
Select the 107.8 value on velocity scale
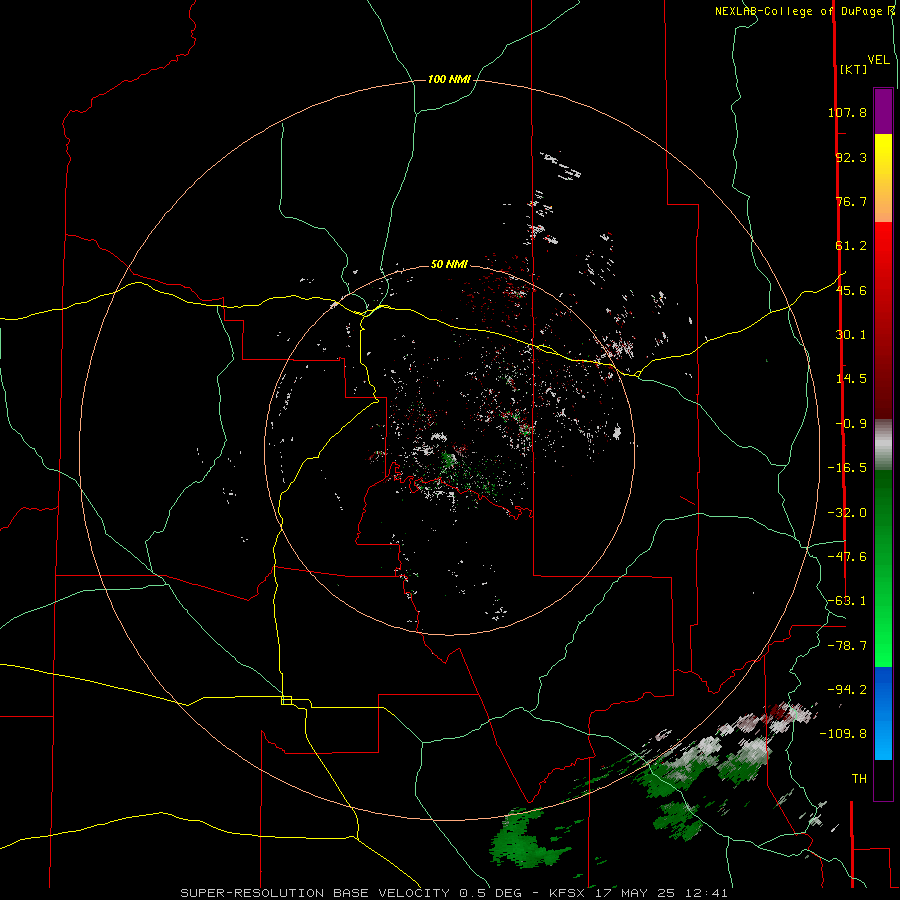pyautogui.click(x=847, y=112)
